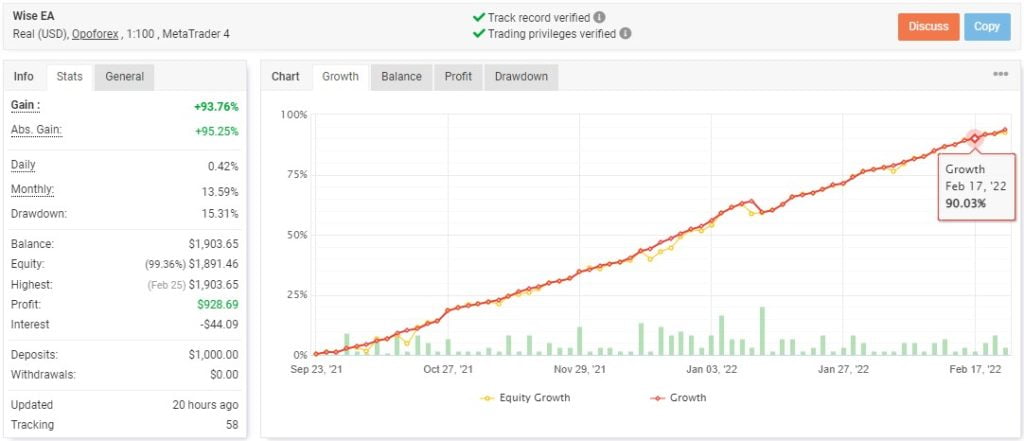Viewport: 1024px width, 441px height.
Task: Select the Chart tab
Action: (x=286, y=76)
